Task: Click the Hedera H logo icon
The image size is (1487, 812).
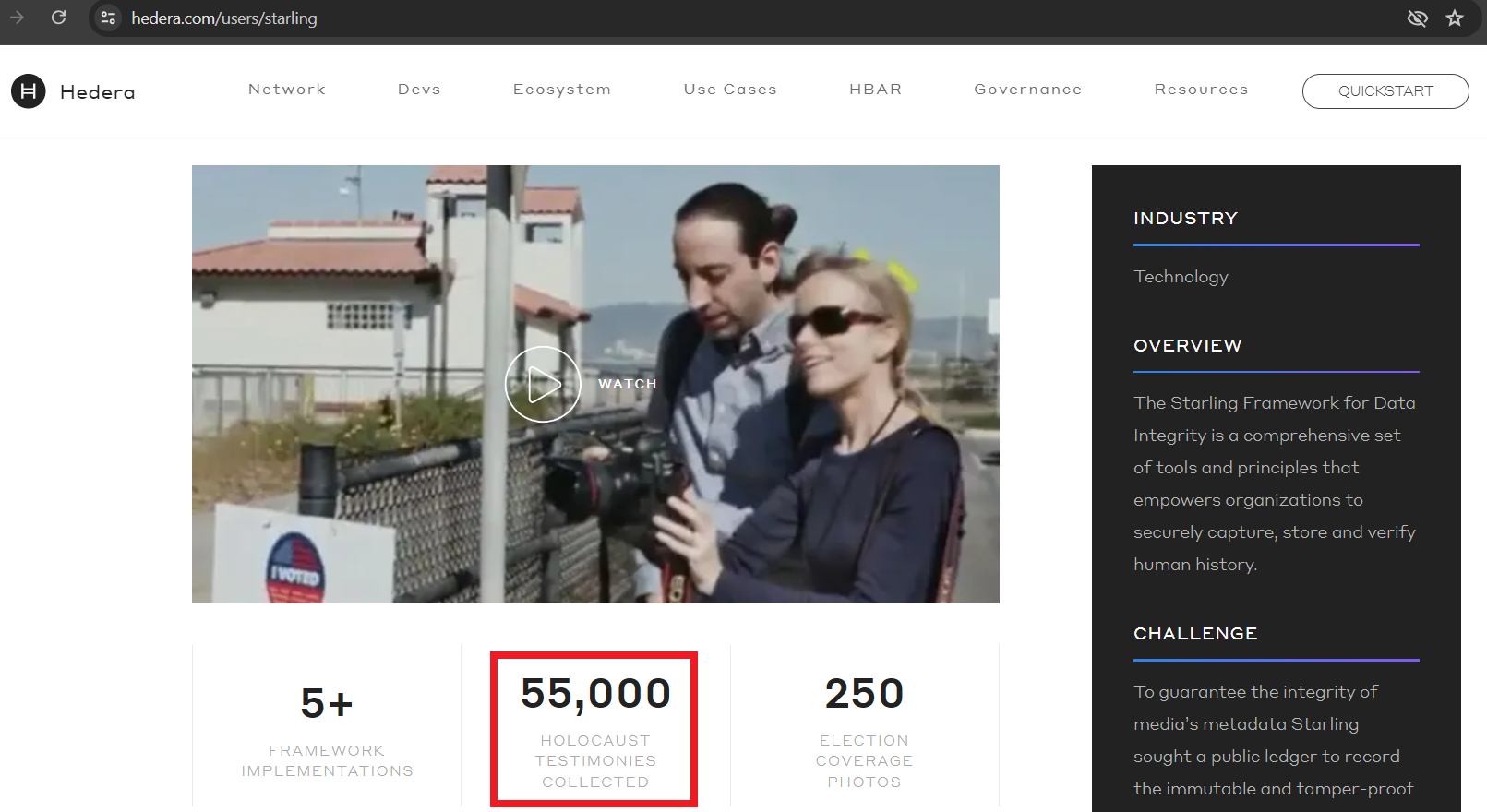Action: [29, 91]
